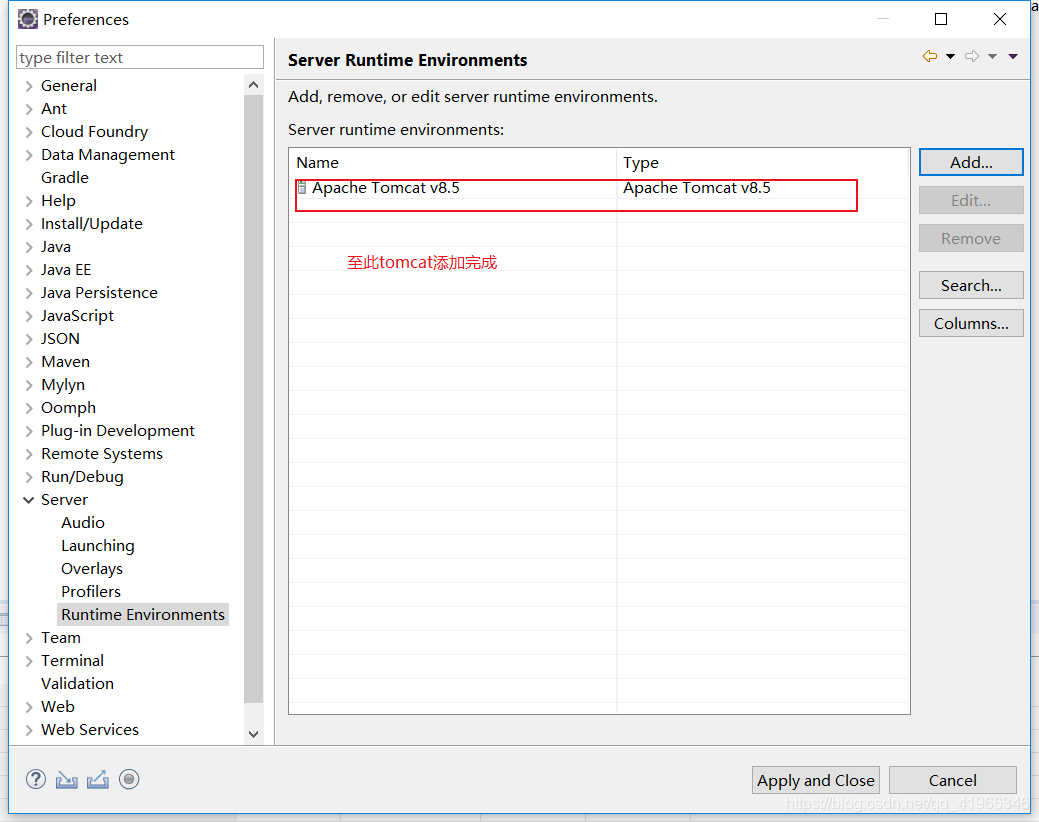
Task: Select the Launching page under Server
Action: click(x=98, y=546)
